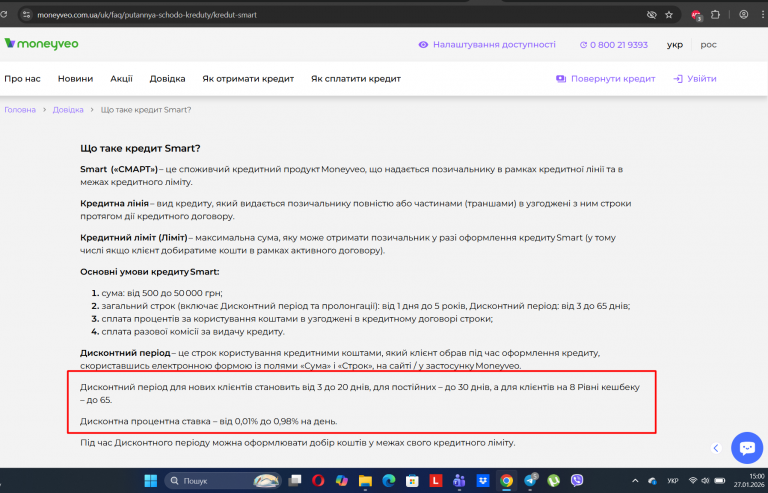Open File Explorer from taskbar
The image size is (768, 493).
pyautogui.click(x=365, y=481)
